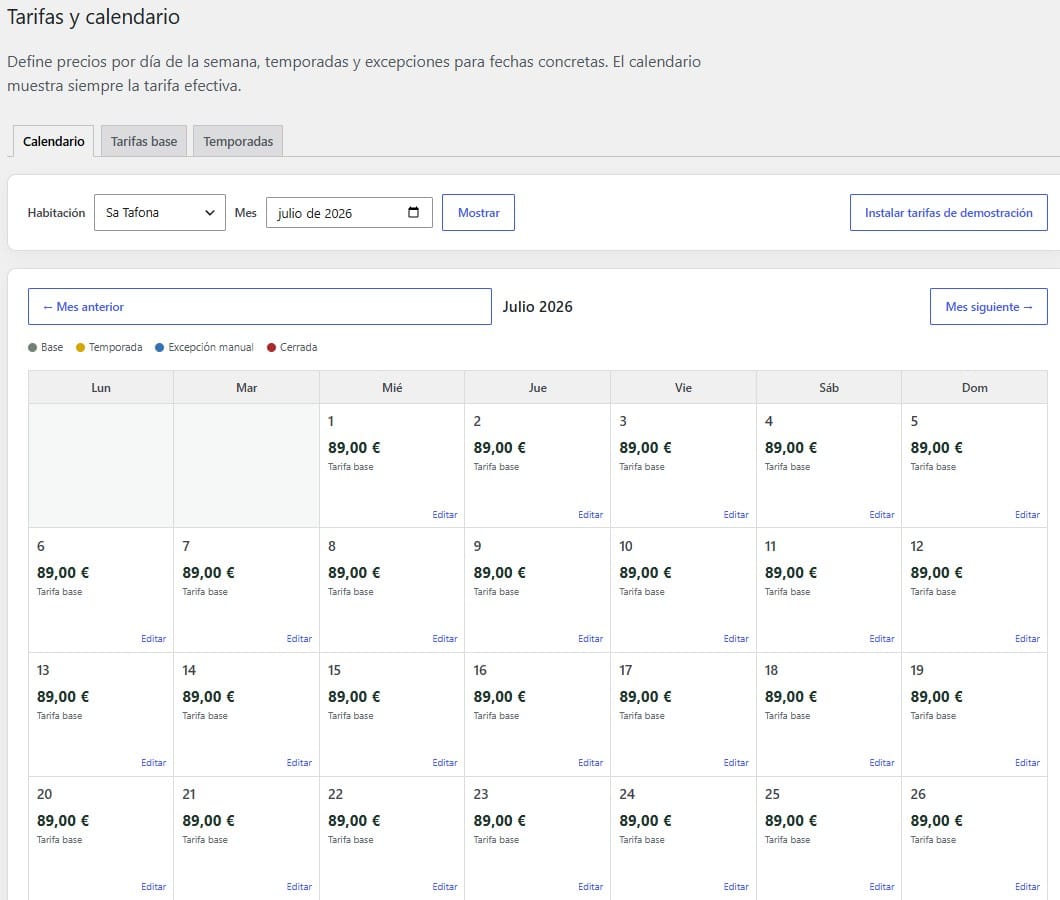
Task: Switch to the Calendario tab
Action: pos(53,141)
